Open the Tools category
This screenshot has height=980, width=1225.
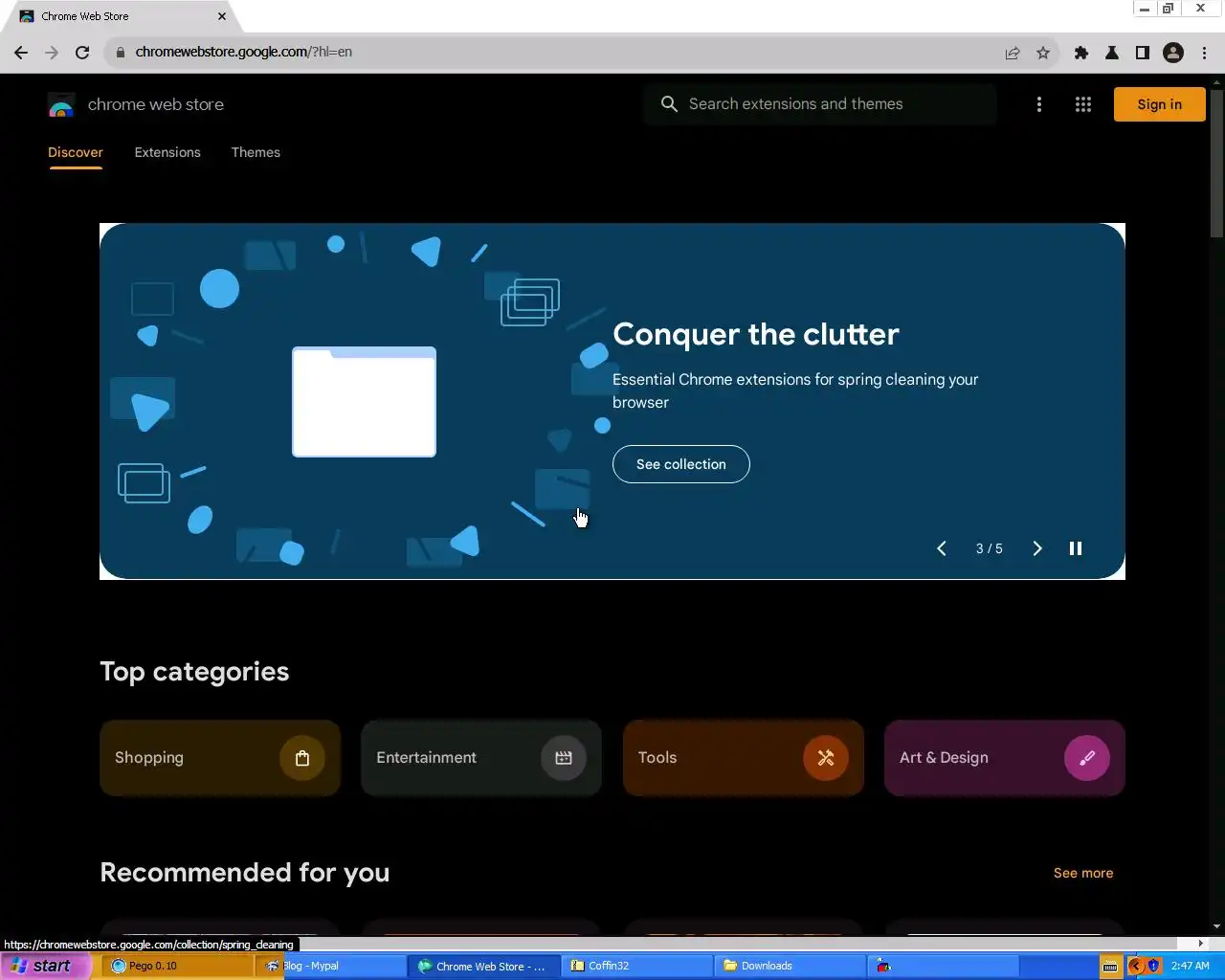pyautogui.click(x=744, y=758)
